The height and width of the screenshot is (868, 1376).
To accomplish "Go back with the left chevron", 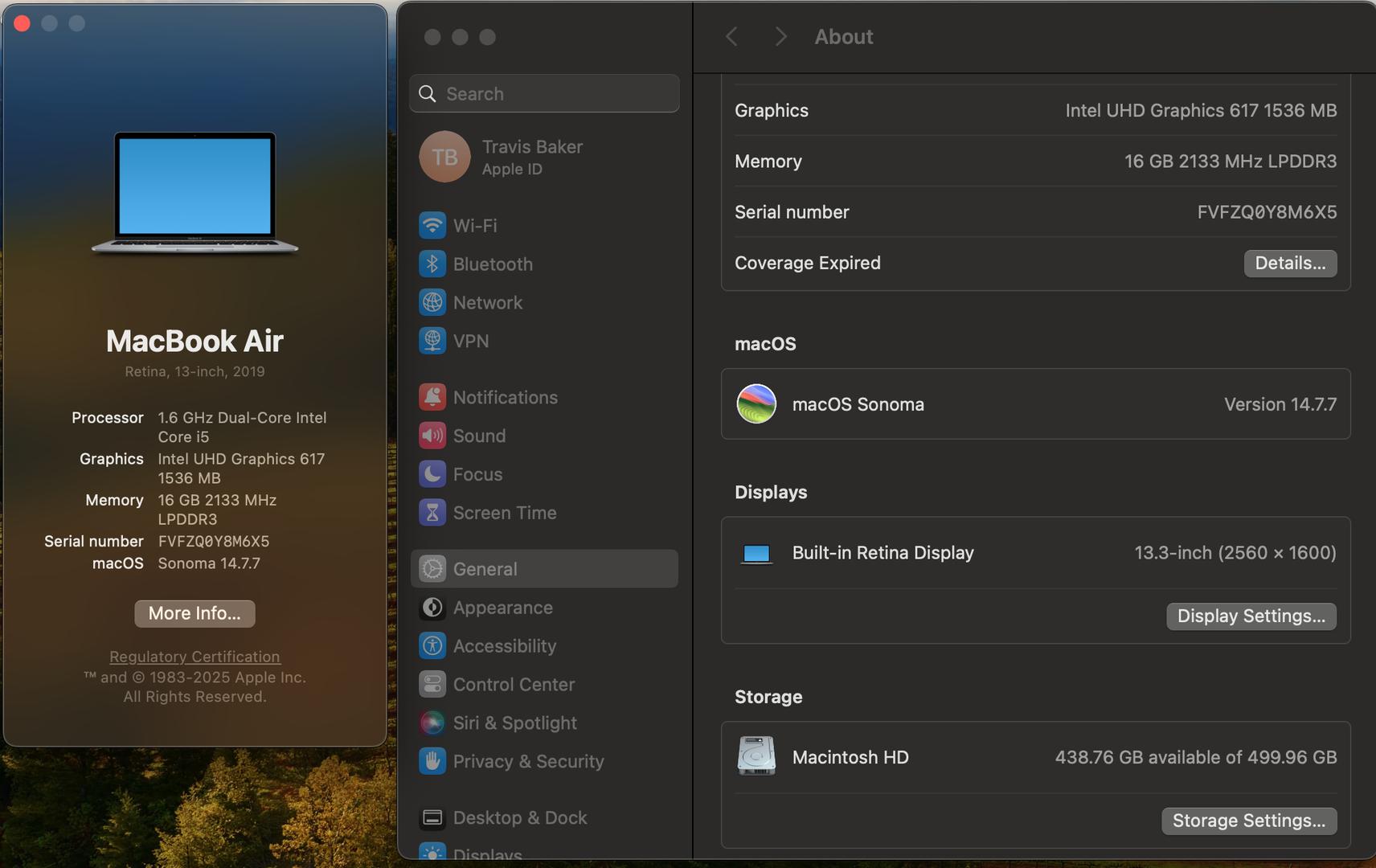I will pos(731,37).
